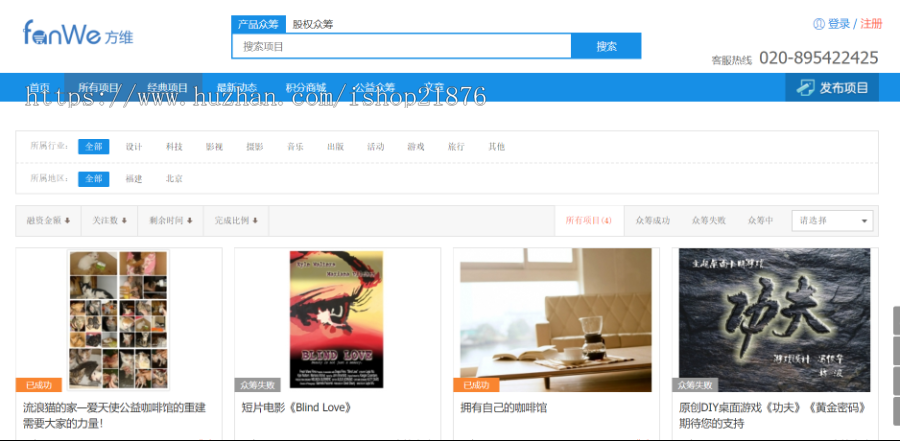Open 积分商城 navigation item
Image resolution: width=900 pixels, height=441 pixels.
click(306, 87)
